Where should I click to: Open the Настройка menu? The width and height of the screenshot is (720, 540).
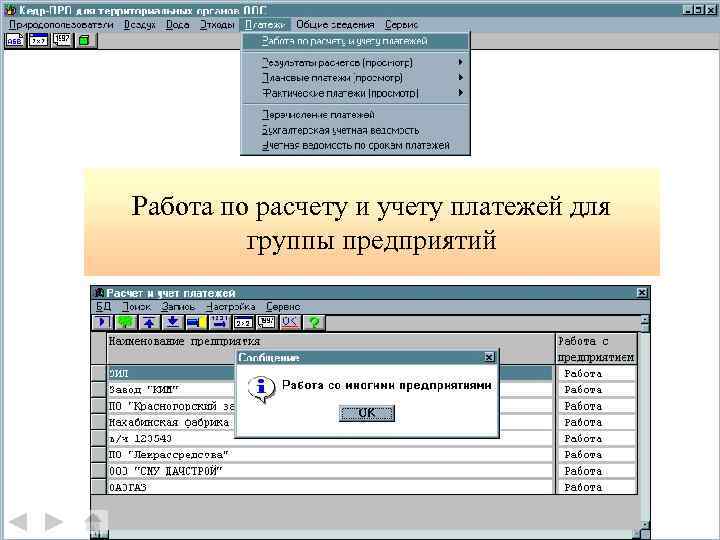point(231,306)
